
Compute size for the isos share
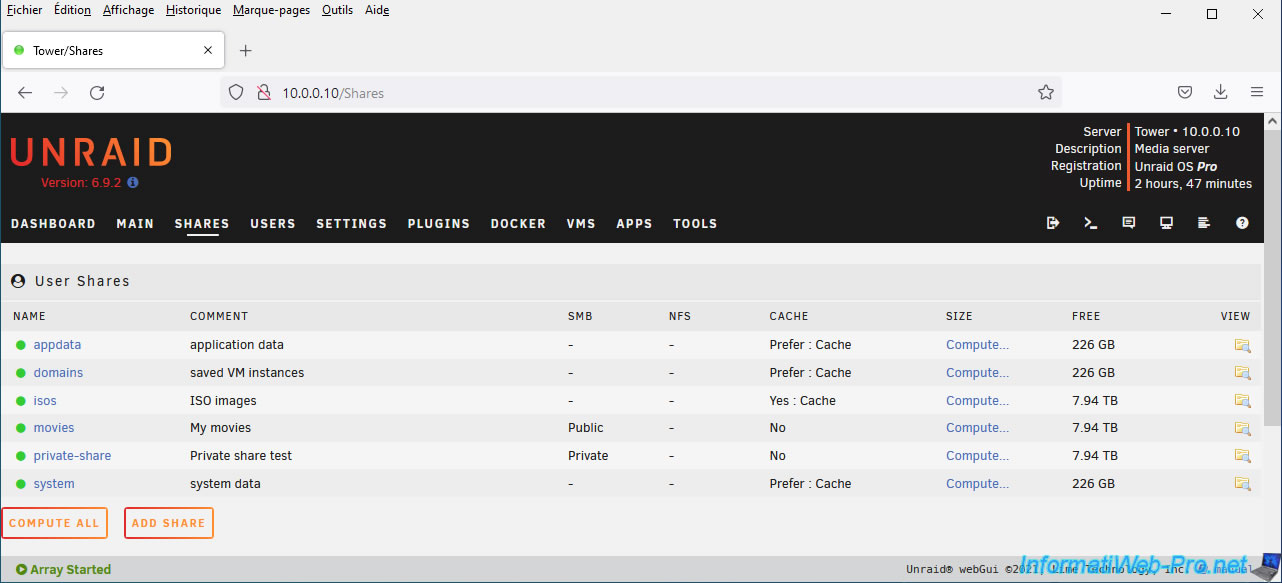tap(977, 401)
